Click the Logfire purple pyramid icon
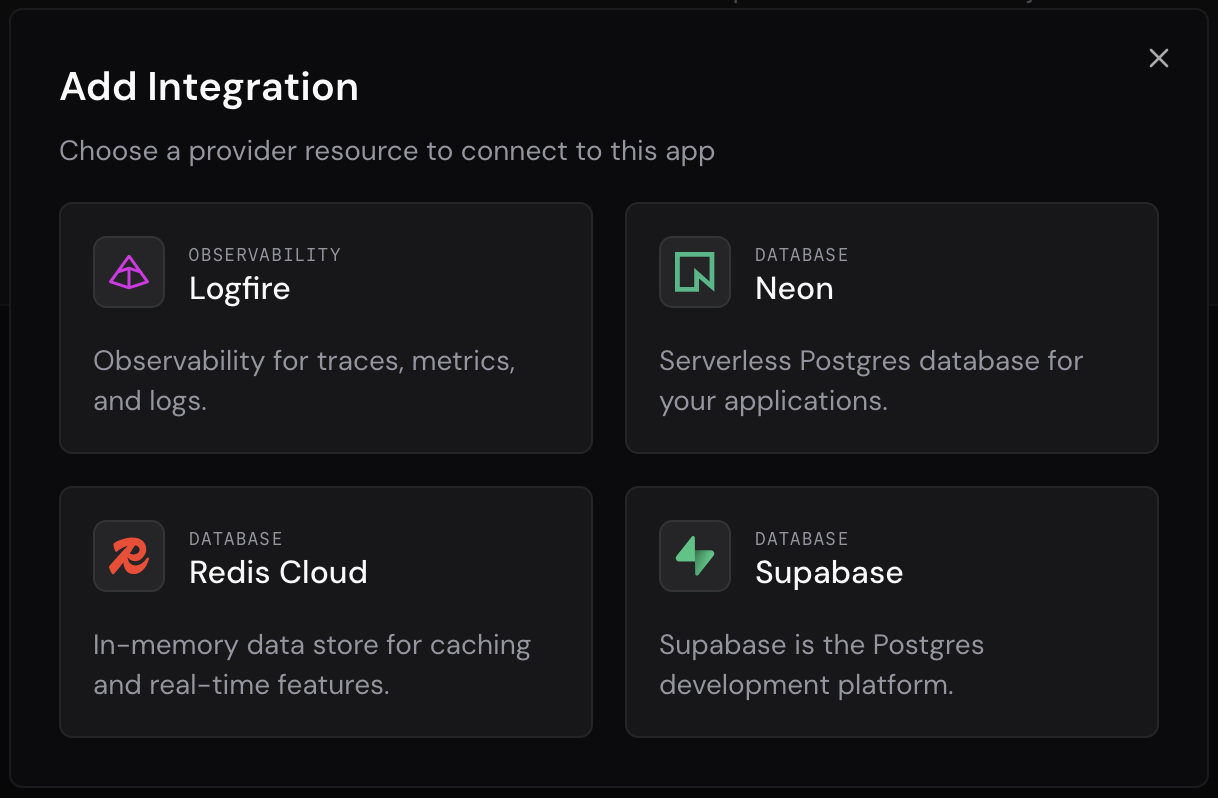 pyautogui.click(x=129, y=272)
